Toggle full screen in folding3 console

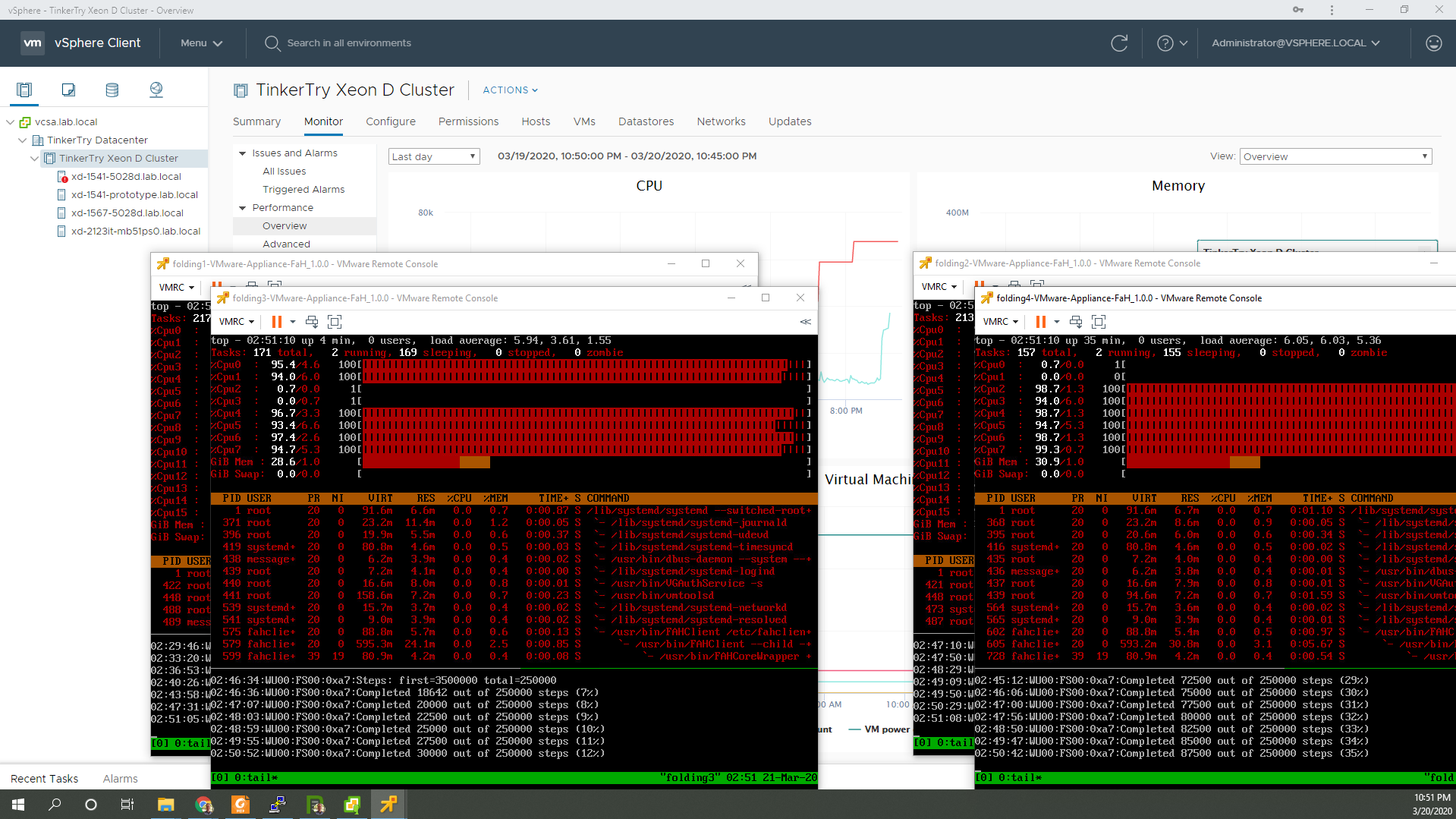point(335,322)
